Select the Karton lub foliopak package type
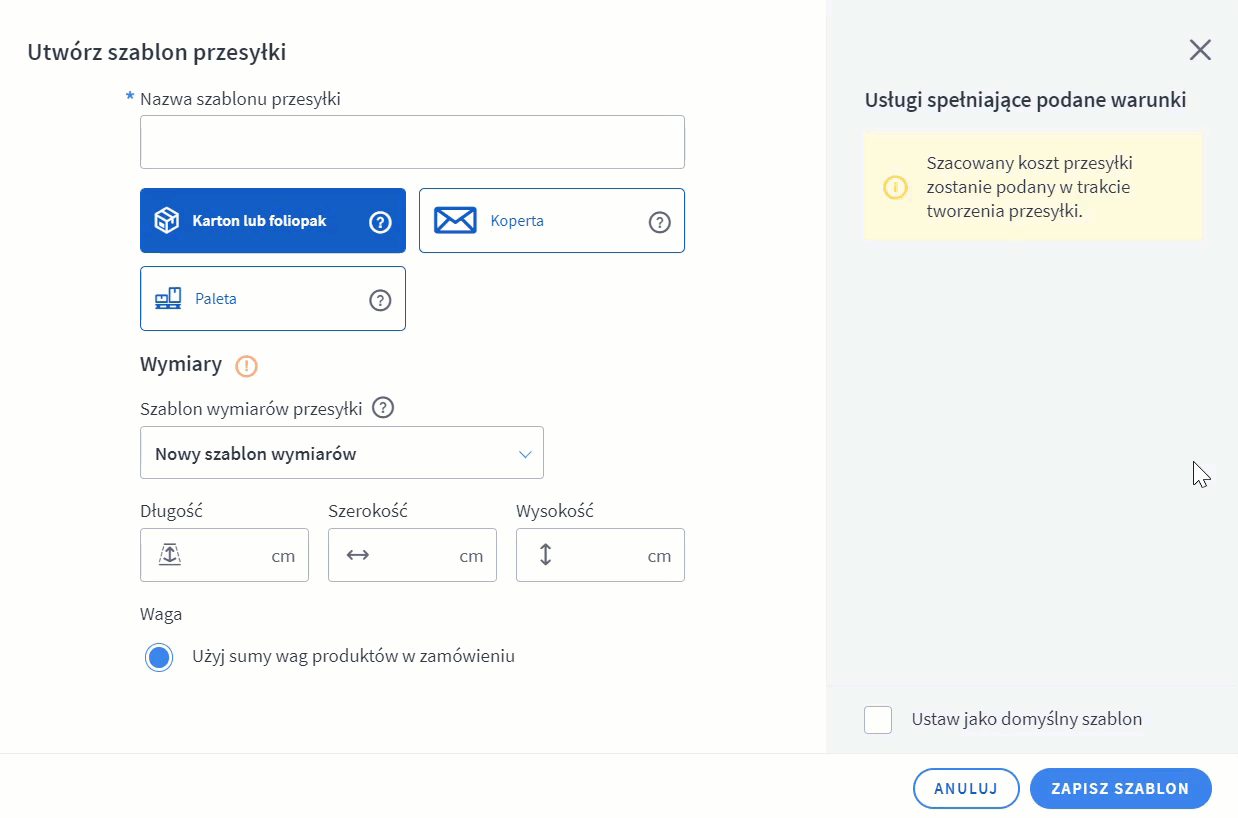 point(259,221)
